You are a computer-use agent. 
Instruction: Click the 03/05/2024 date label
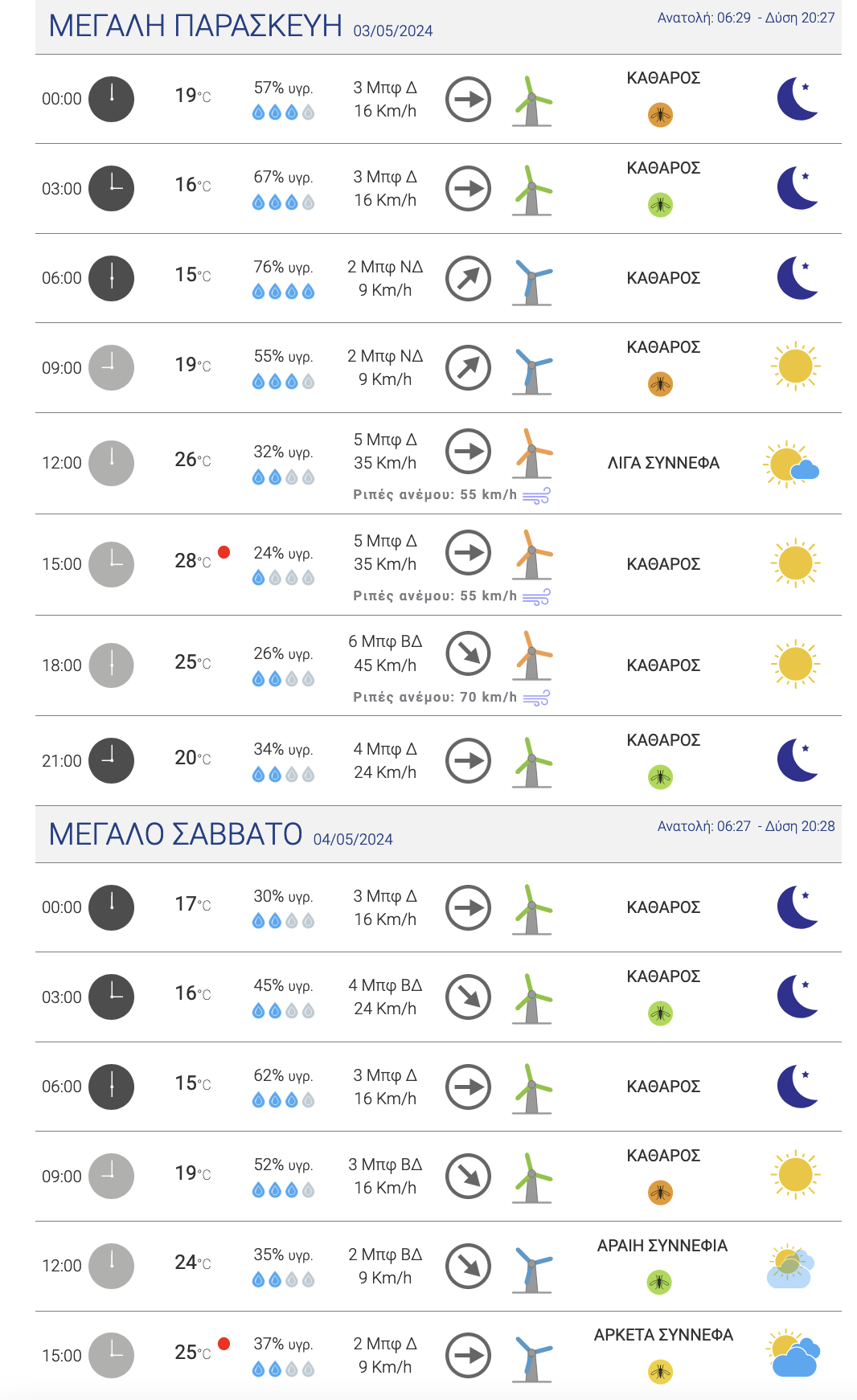pyautogui.click(x=392, y=31)
